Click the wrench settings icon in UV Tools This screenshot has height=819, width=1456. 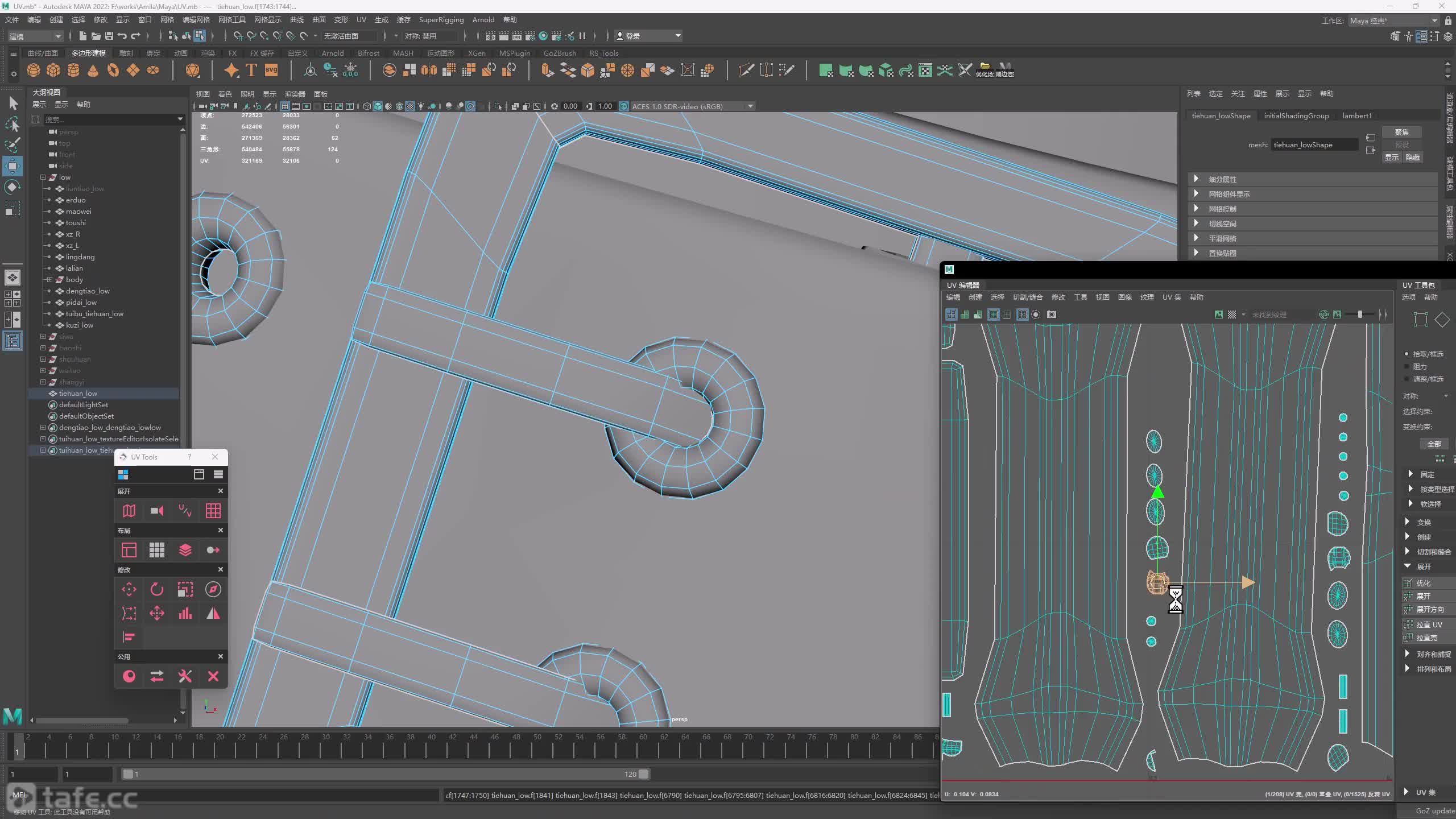[185, 676]
